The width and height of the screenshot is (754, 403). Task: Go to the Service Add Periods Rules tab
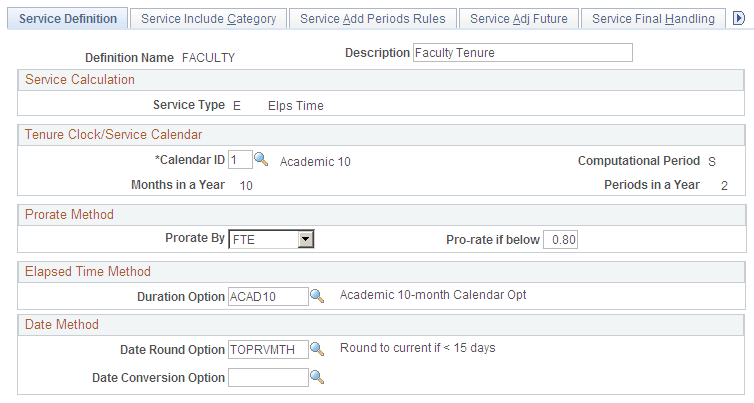[373, 18]
